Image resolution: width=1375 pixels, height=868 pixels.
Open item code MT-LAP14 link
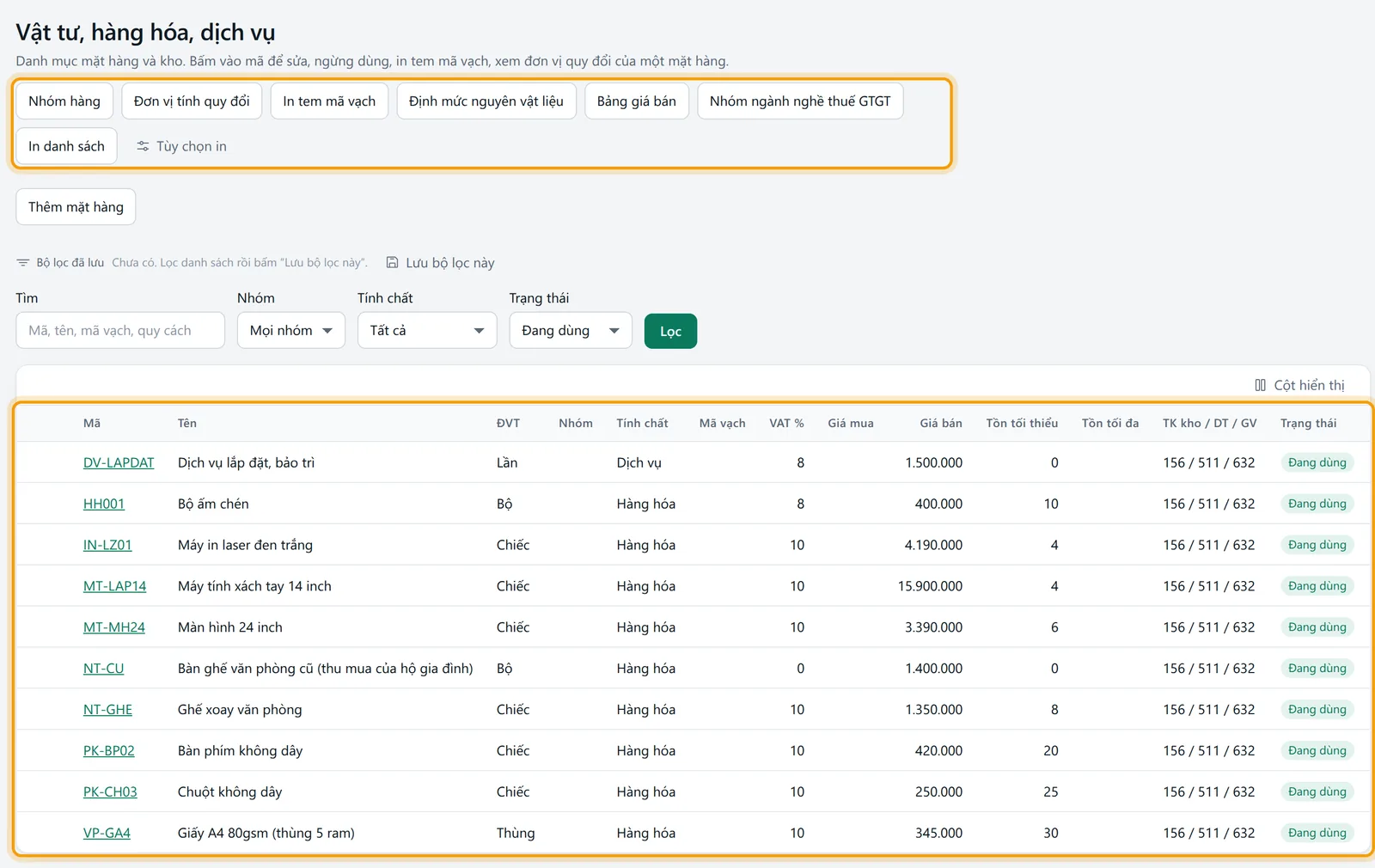click(114, 586)
